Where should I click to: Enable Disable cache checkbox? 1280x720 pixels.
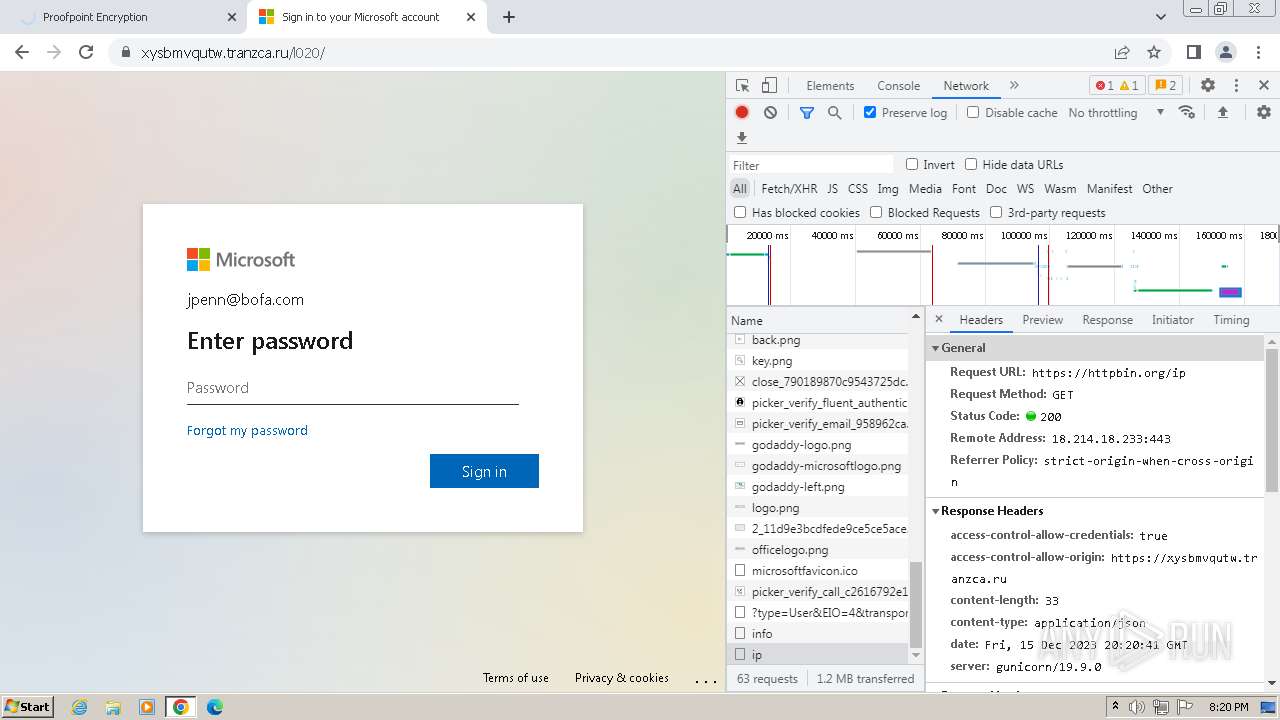tap(973, 113)
